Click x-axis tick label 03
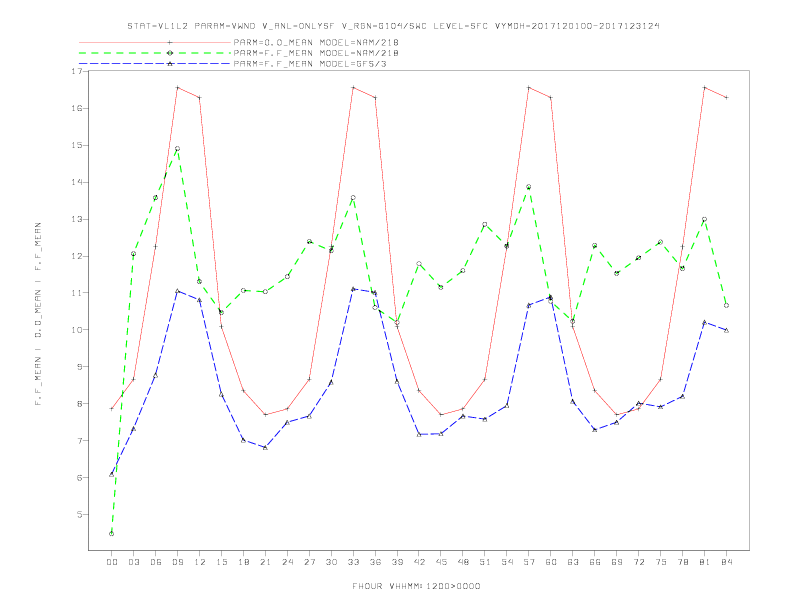This screenshot has width=792, height=612. pyautogui.click(x=133, y=562)
